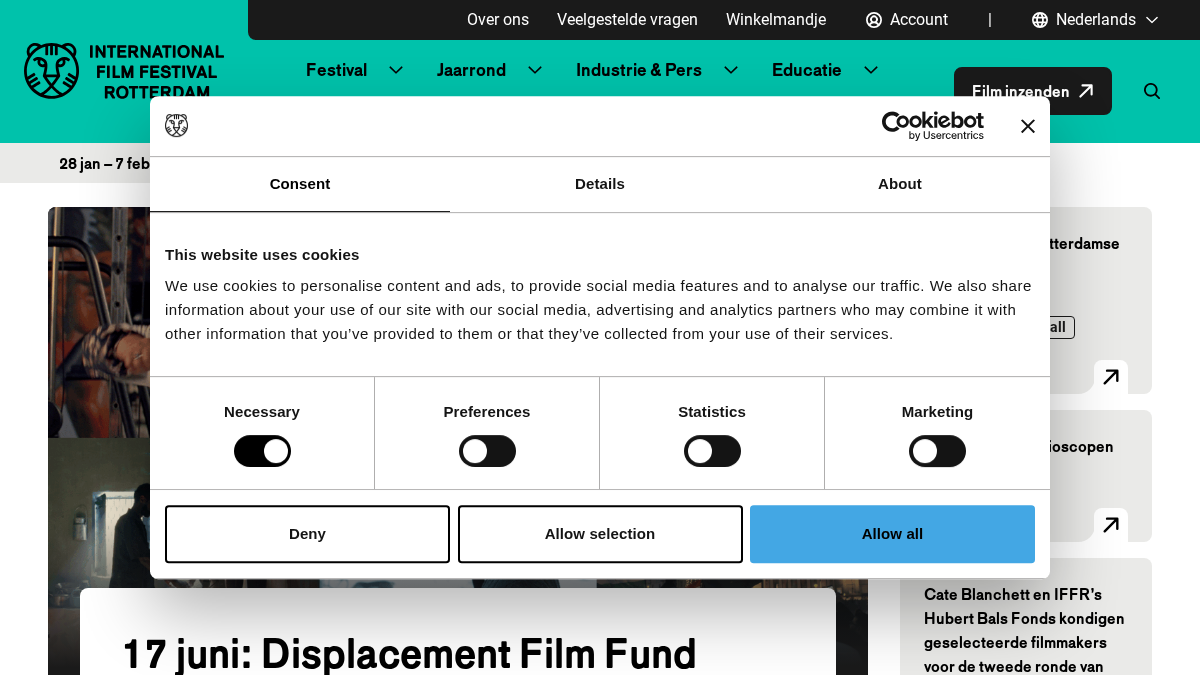Expand the Industrie & Pers menu chevron
This screenshot has width=1200, height=675.
[731, 70]
